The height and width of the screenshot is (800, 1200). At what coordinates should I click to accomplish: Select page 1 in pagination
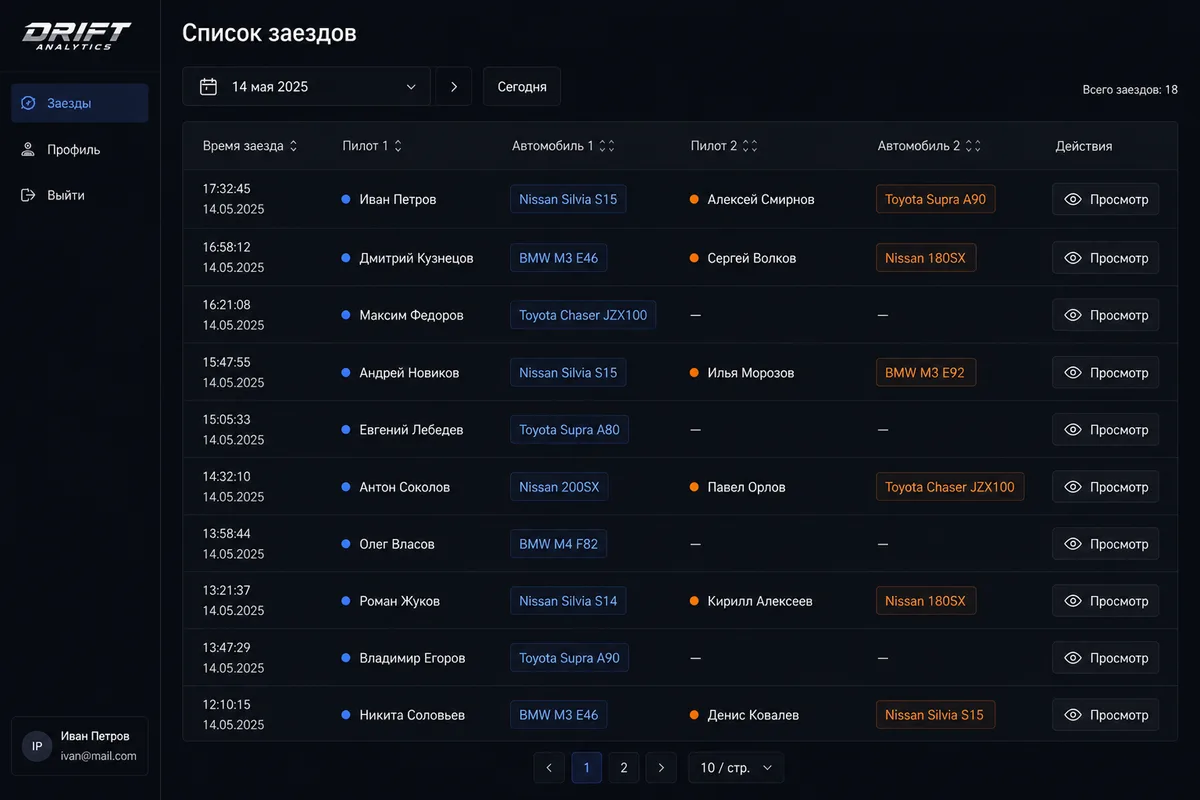pyautogui.click(x=587, y=768)
